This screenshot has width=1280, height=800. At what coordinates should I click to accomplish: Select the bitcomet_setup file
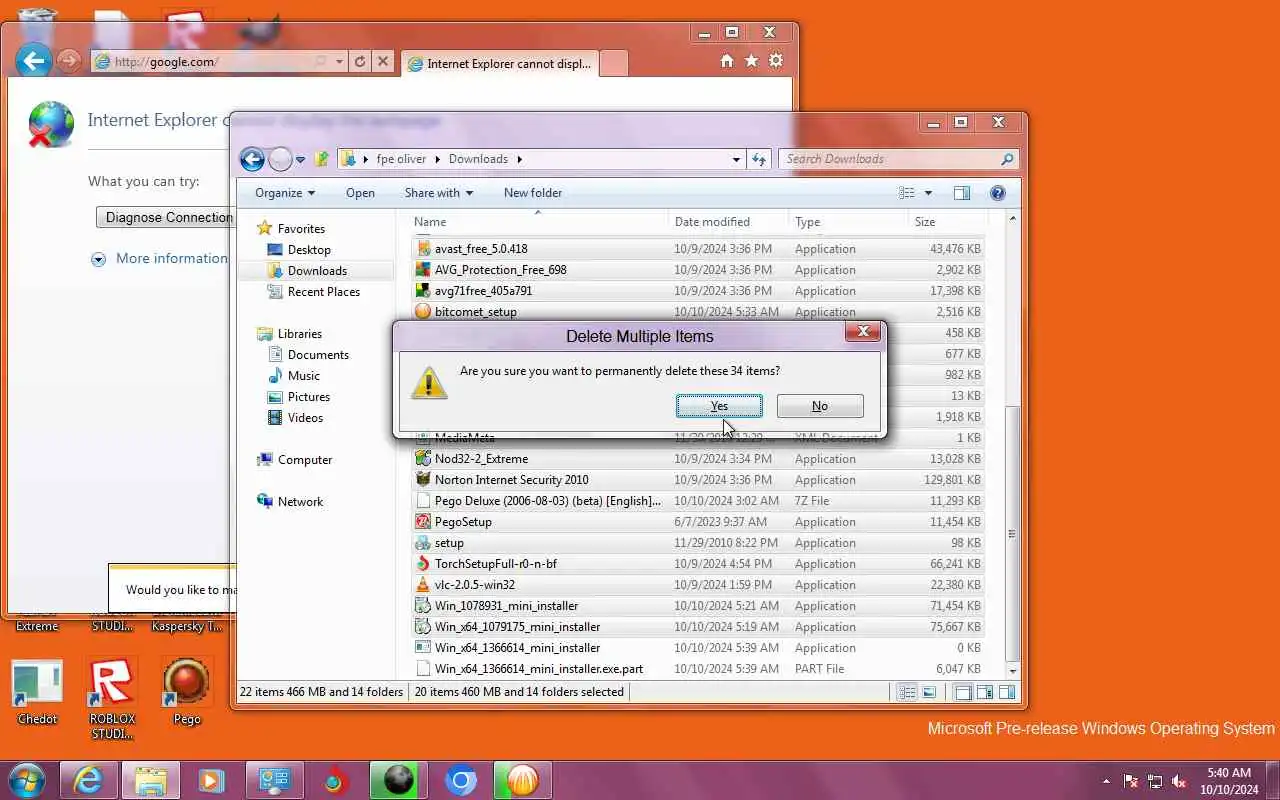tap(698, 312)
